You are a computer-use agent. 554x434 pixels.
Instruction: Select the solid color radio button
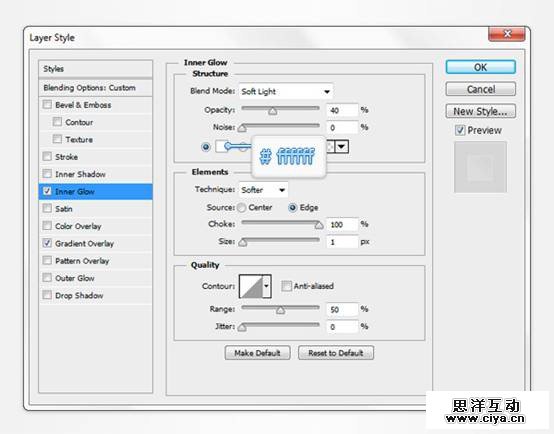206,147
